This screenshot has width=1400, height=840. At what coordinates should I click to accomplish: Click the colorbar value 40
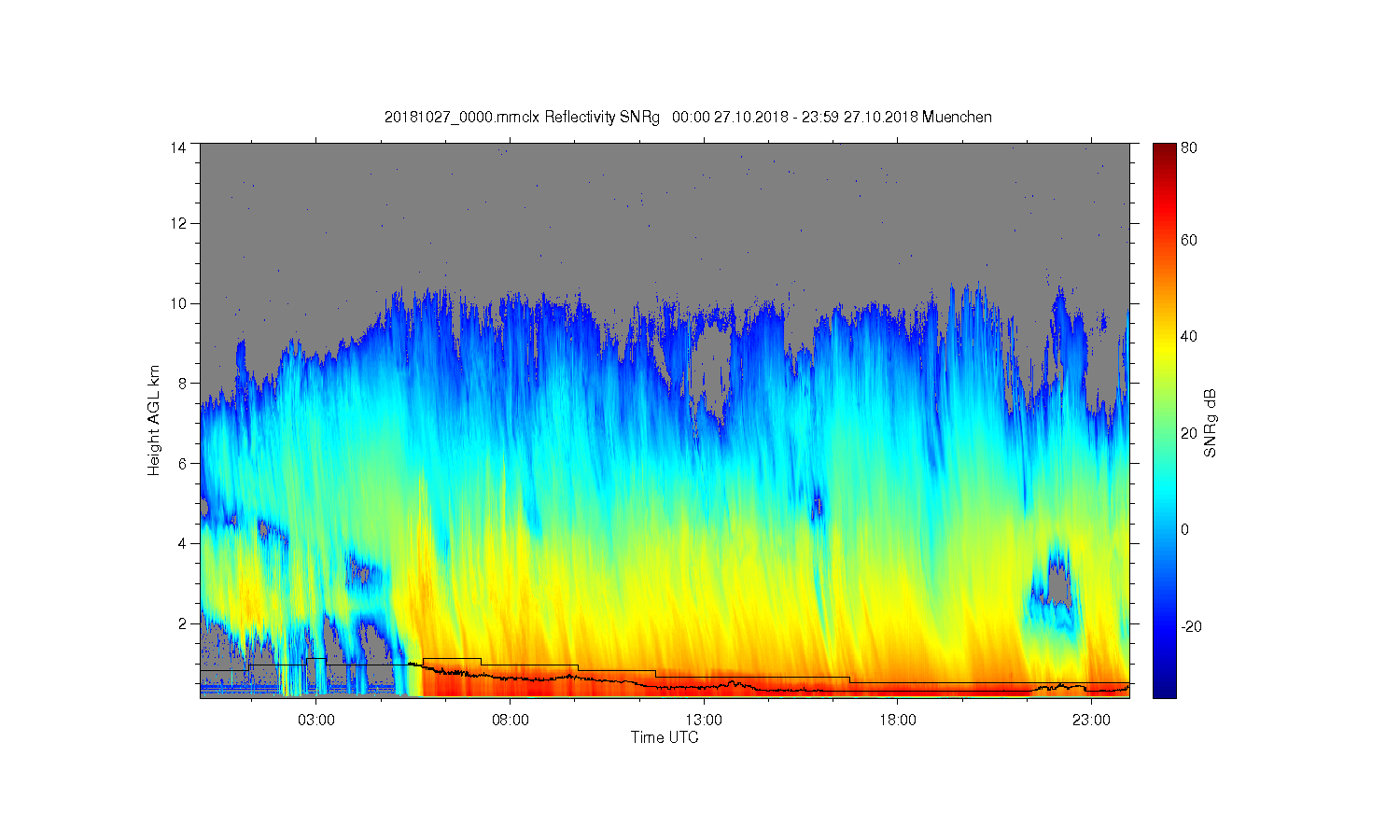click(1189, 336)
